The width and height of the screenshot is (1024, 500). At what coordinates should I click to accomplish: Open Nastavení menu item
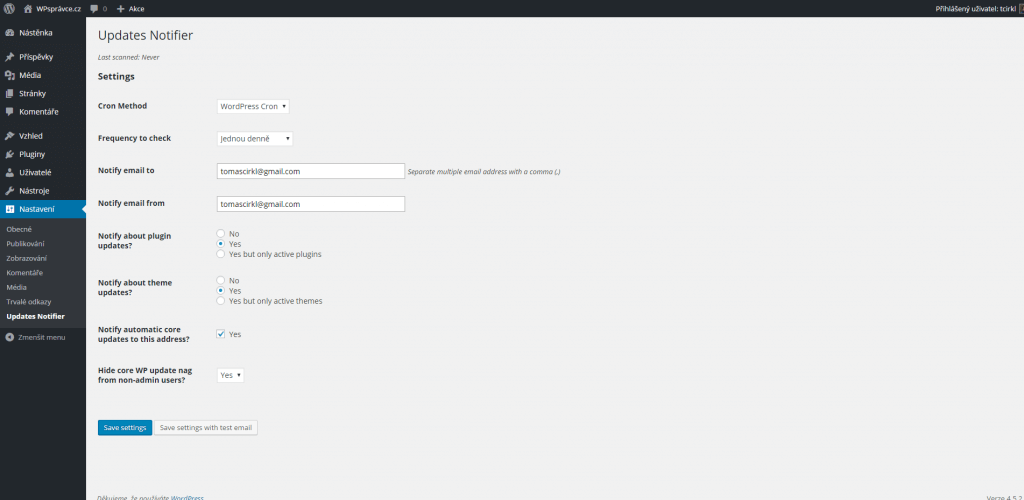(x=42, y=209)
